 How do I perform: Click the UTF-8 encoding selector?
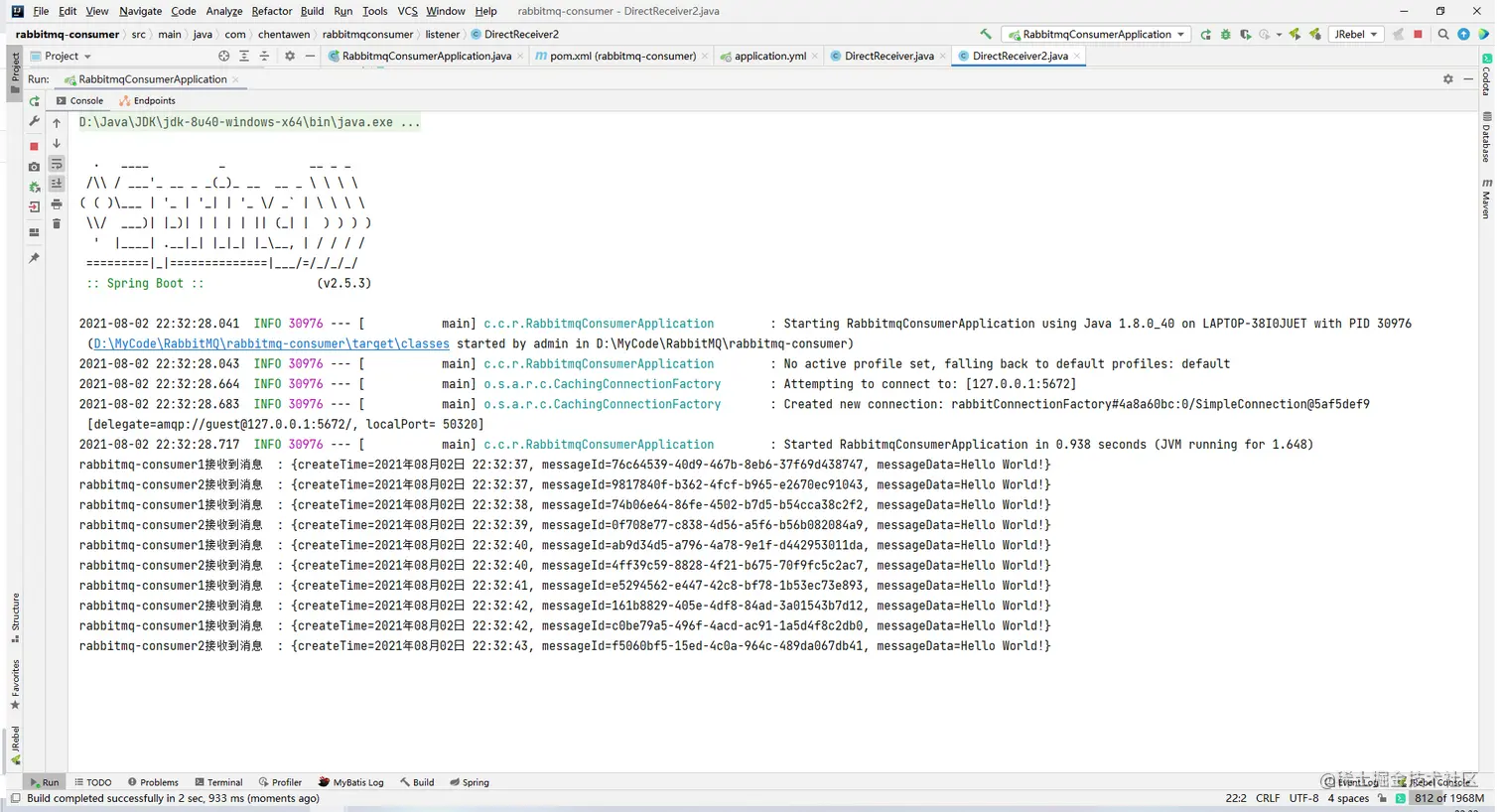[1303, 798]
